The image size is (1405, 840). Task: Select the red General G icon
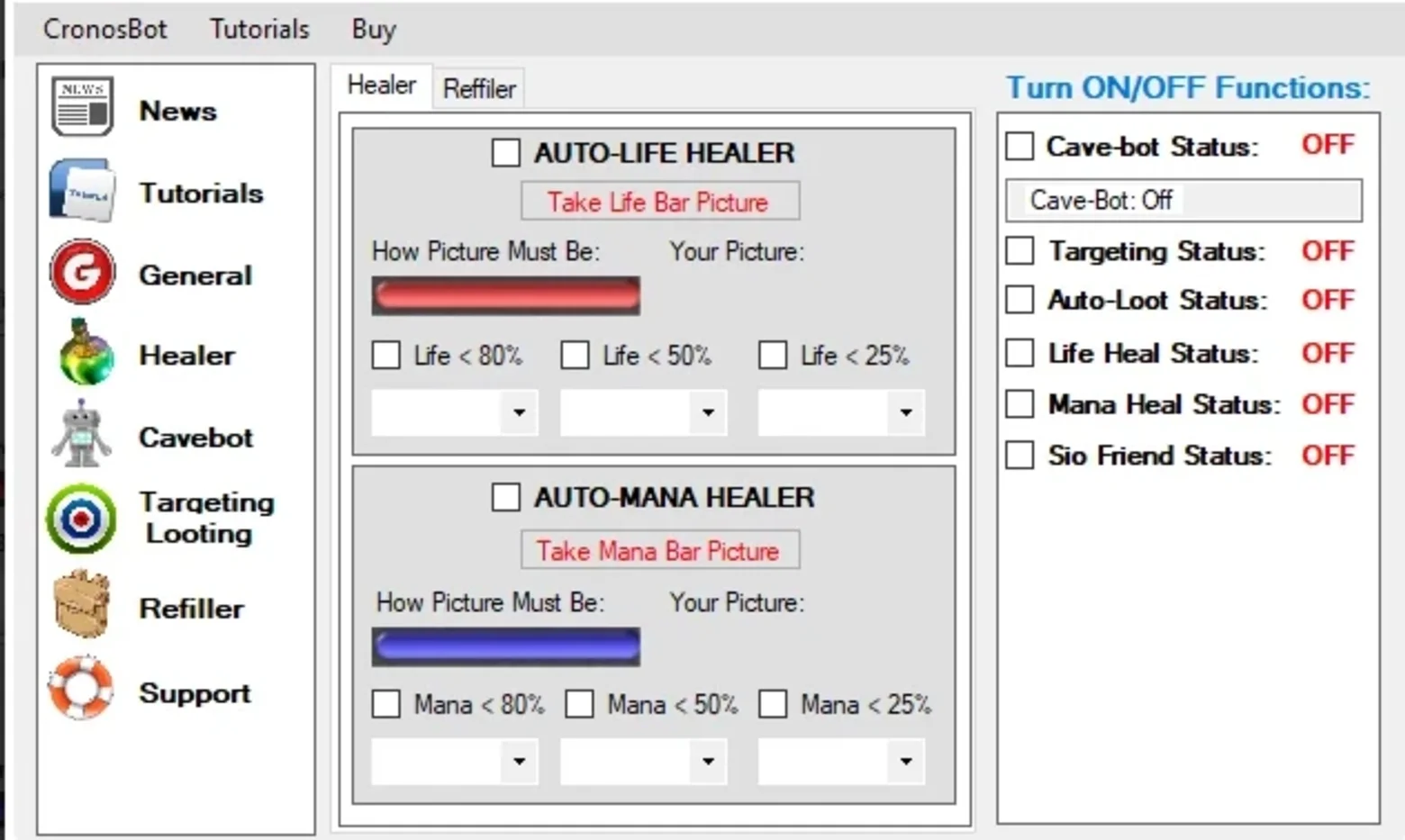[82, 271]
